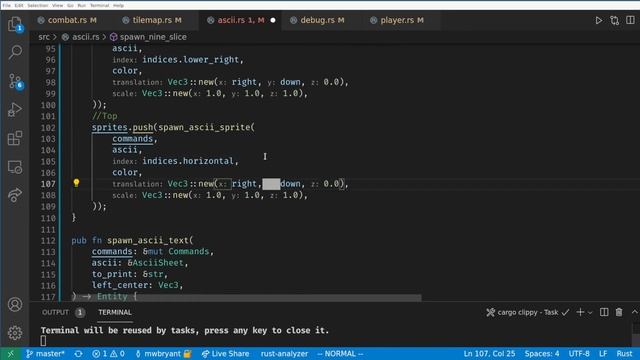640x360 pixels.
Task: Open the Explorer view in activity bar
Action: pyautogui.click(x=15, y=24)
